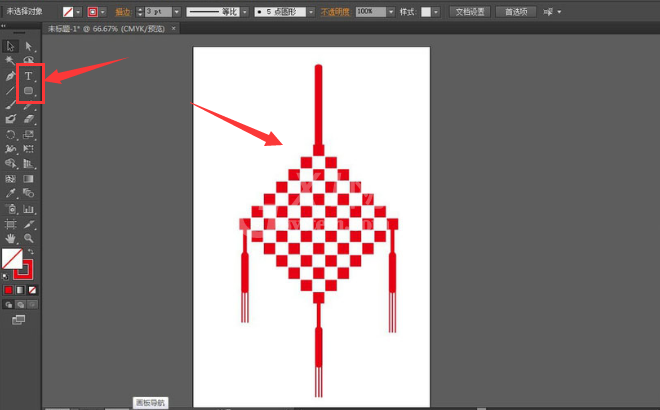Image resolution: width=660 pixels, height=410 pixels.
Task: Select the Scale tool
Action: pyautogui.click(x=29, y=135)
